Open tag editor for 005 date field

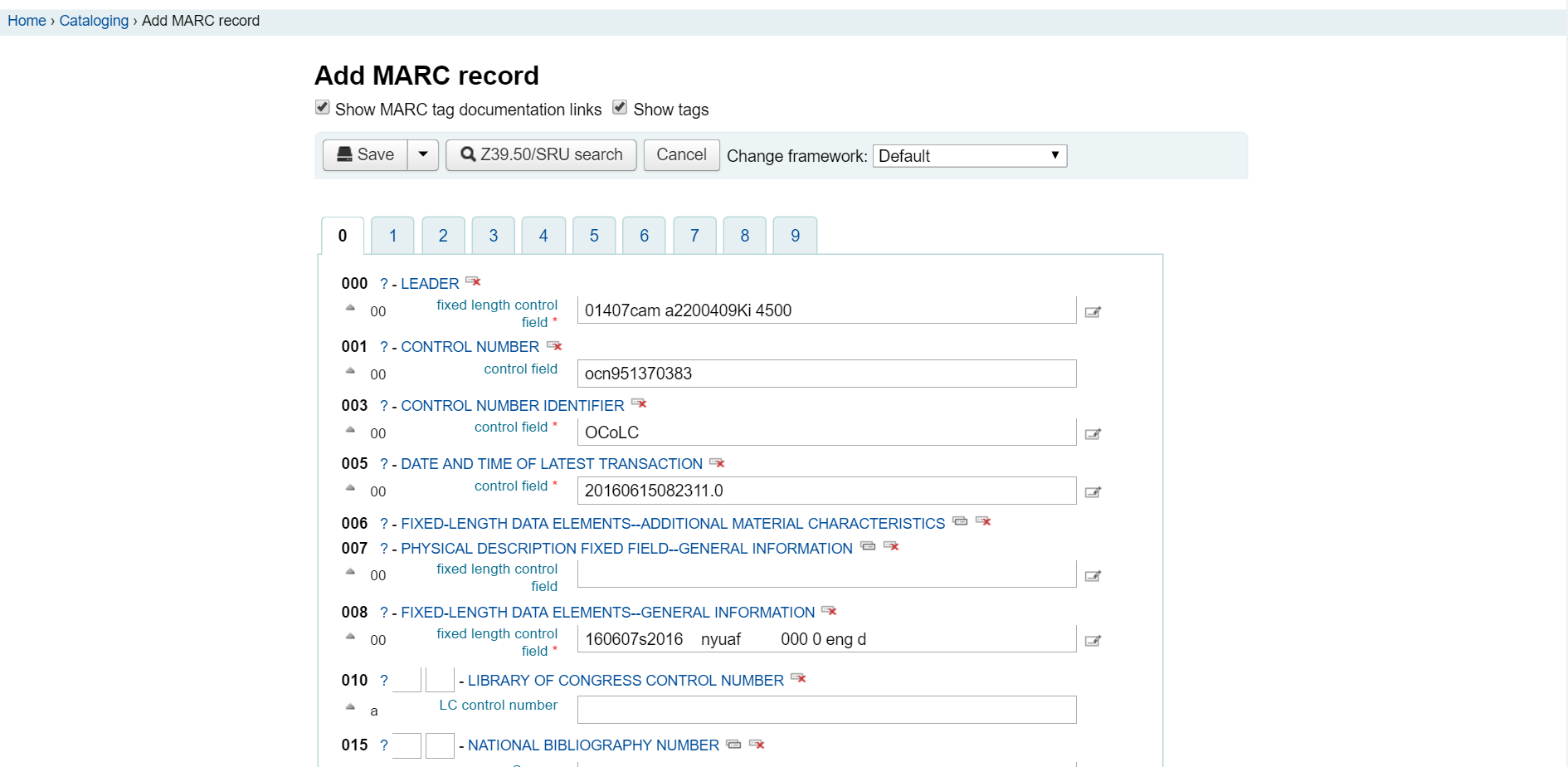(x=1093, y=492)
